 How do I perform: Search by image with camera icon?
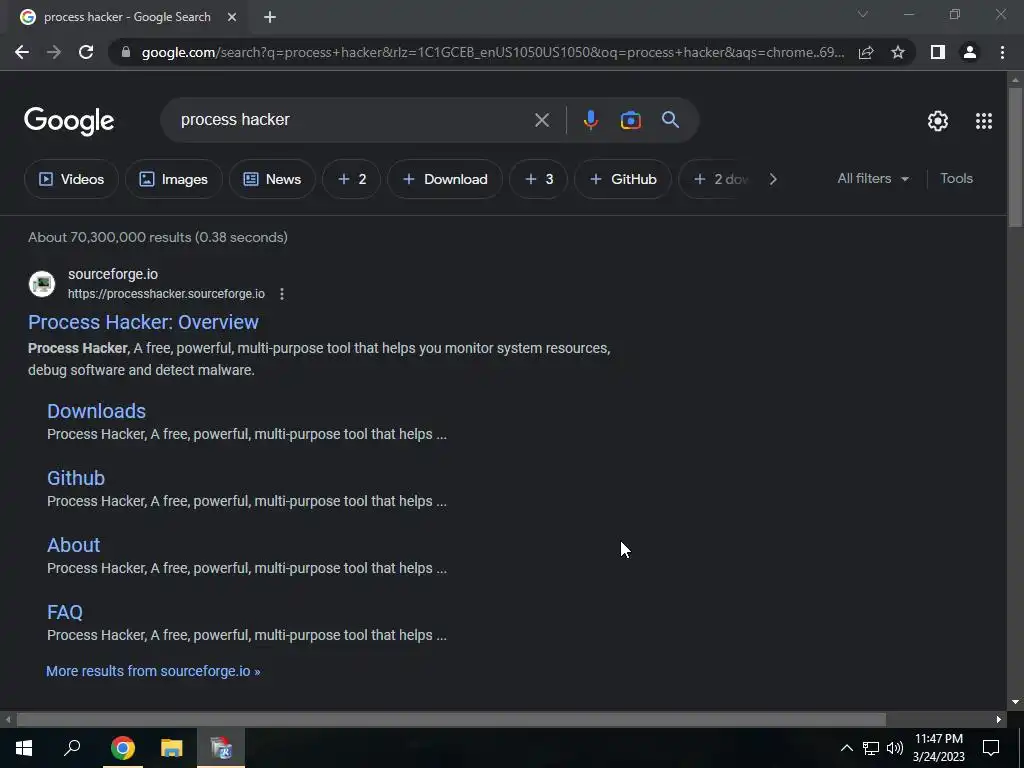pos(630,120)
